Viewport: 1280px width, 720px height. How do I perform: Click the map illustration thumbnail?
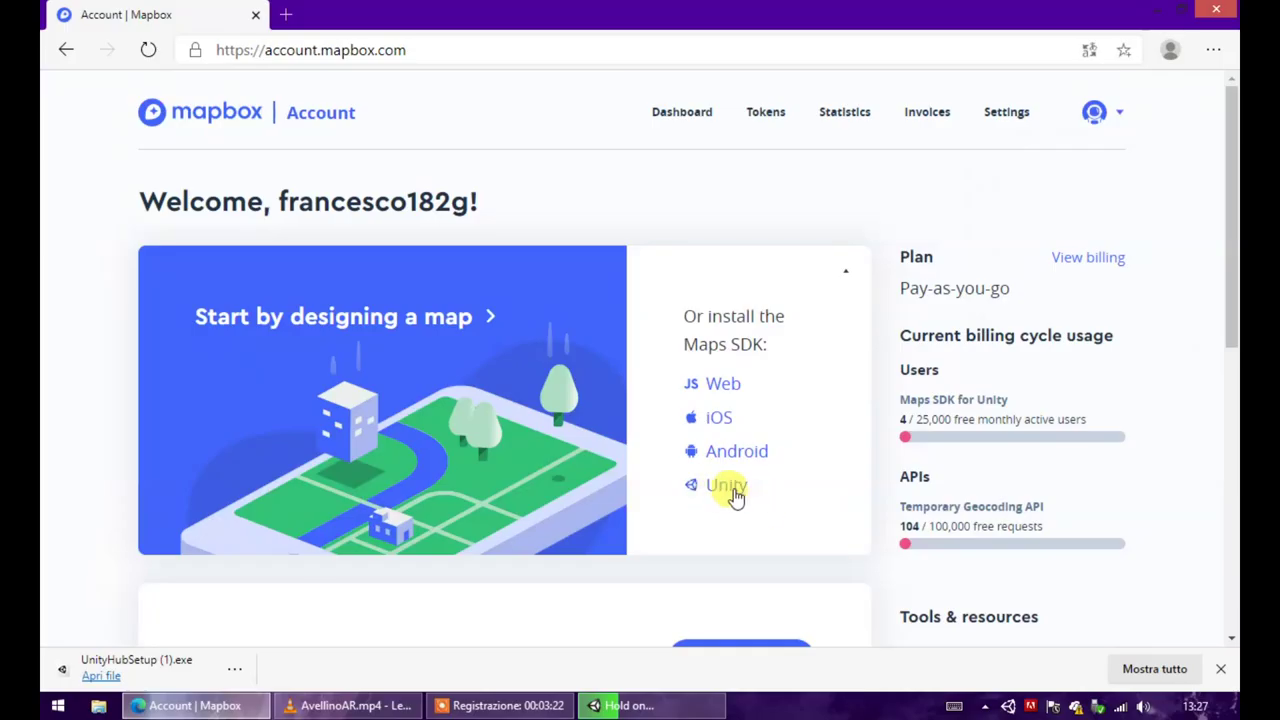point(382,400)
